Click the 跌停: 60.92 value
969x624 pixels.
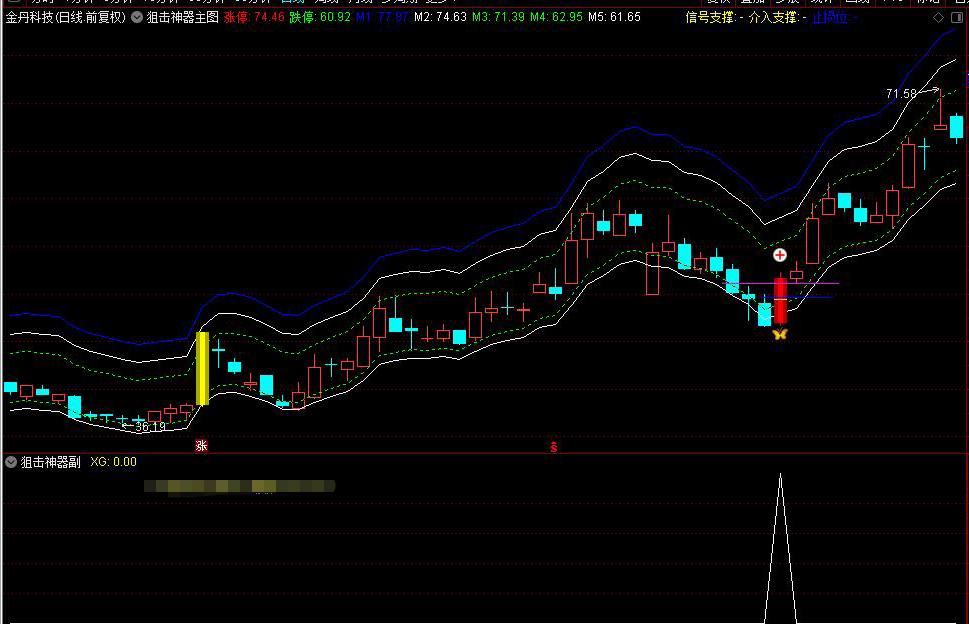(320, 17)
